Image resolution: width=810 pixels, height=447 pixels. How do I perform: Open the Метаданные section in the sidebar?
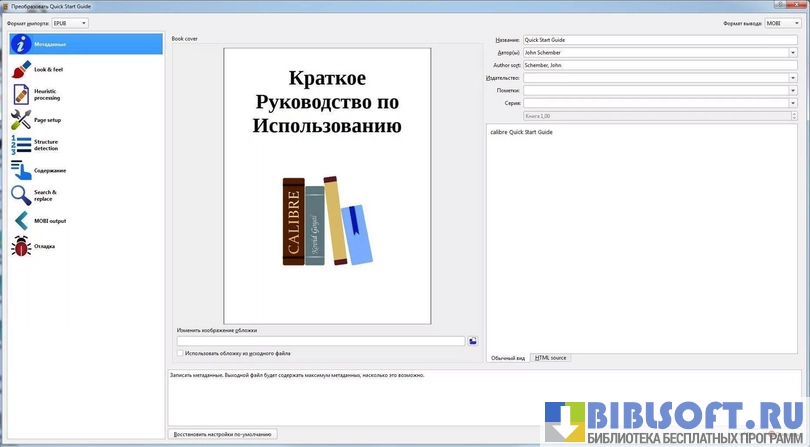[x=85, y=44]
